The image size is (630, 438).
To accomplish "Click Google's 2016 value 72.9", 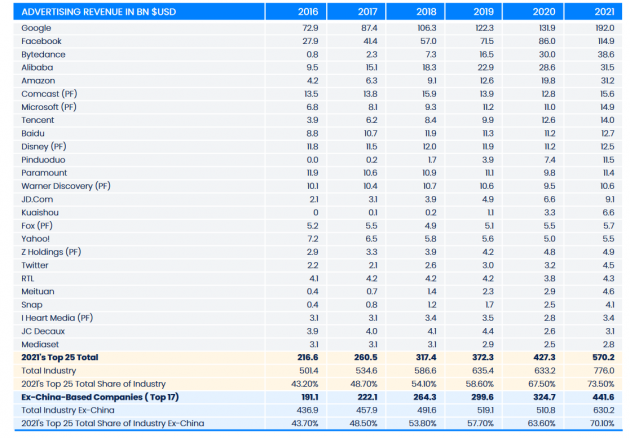I will tap(310, 28).
